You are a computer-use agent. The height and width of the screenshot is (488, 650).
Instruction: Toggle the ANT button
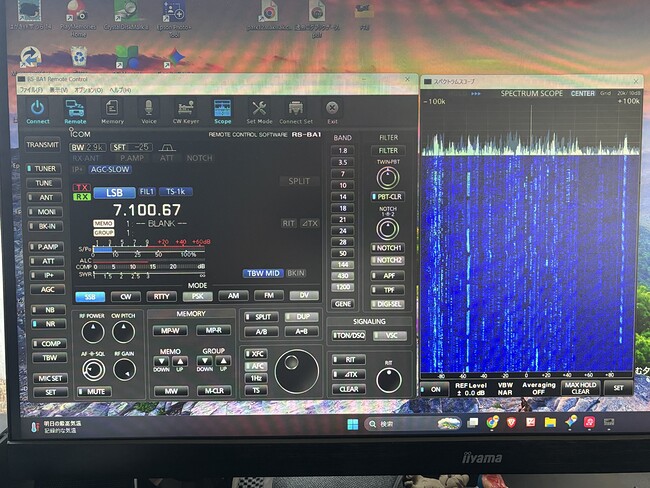(45, 197)
